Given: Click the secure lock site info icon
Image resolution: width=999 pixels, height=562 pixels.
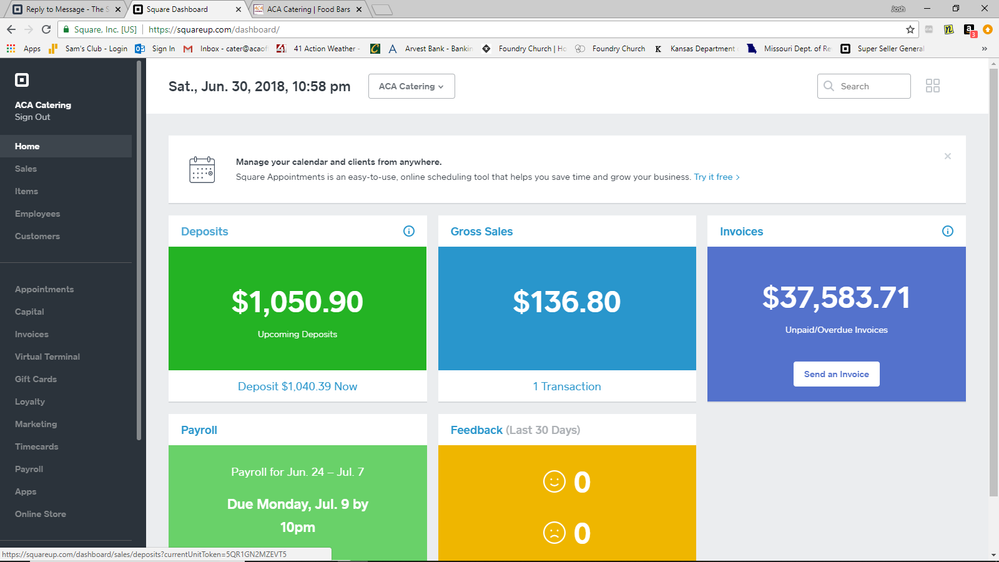Looking at the screenshot, I should (x=66, y=29).
